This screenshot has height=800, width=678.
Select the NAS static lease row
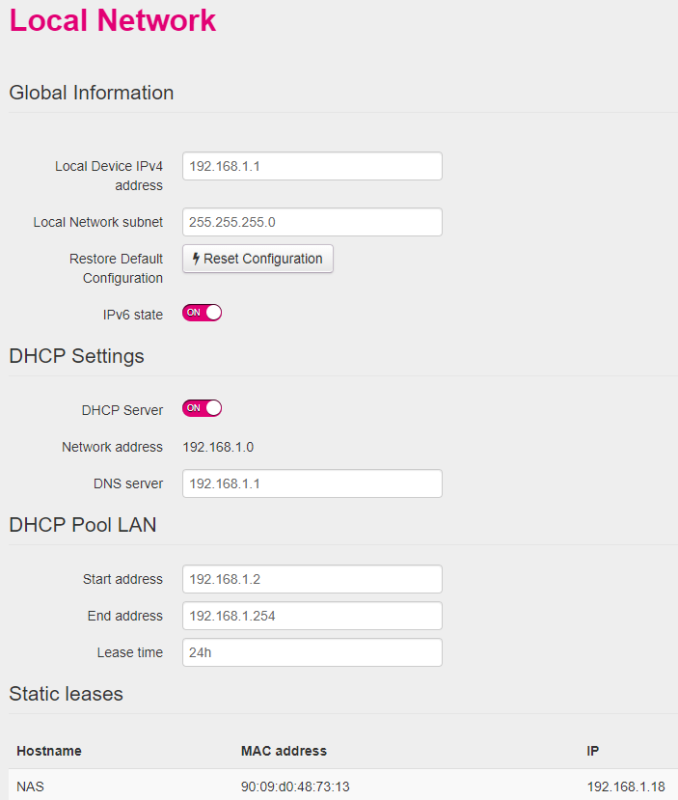[x=343, y=786]
